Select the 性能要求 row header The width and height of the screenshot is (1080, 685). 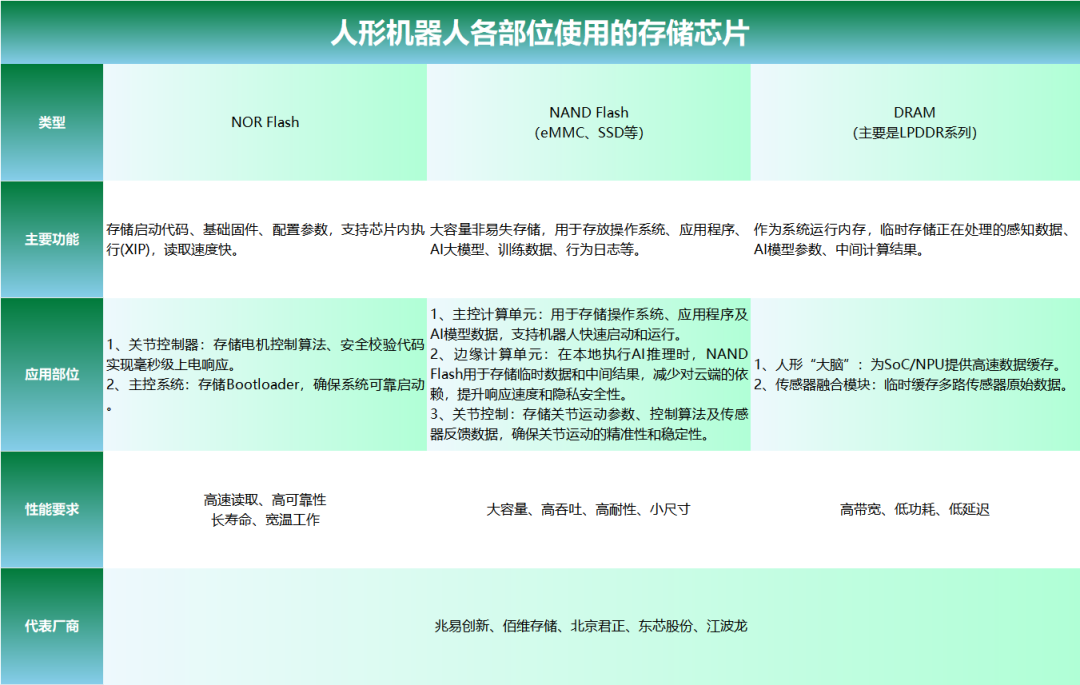pos(52,509)
